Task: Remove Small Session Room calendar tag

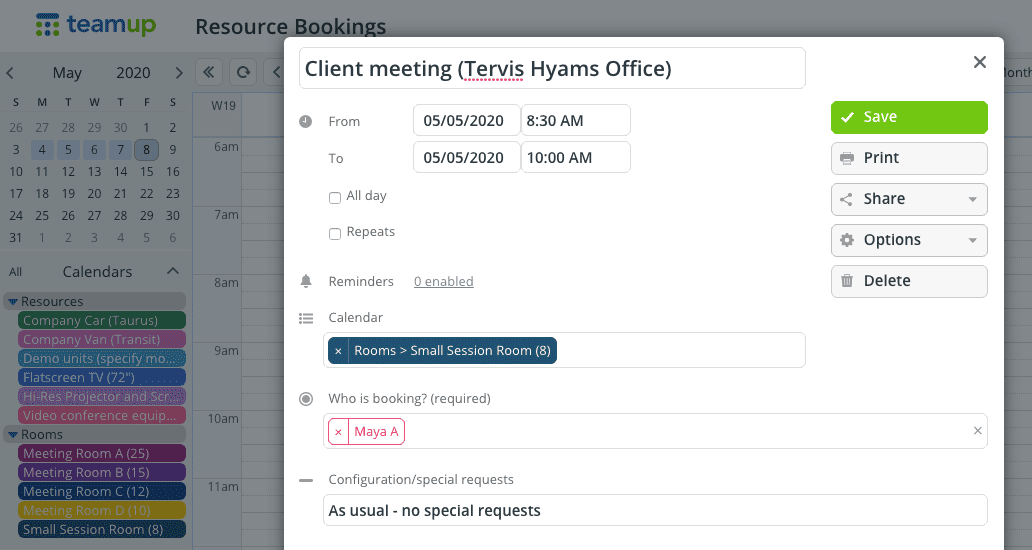Action: (x=338, y=351)
